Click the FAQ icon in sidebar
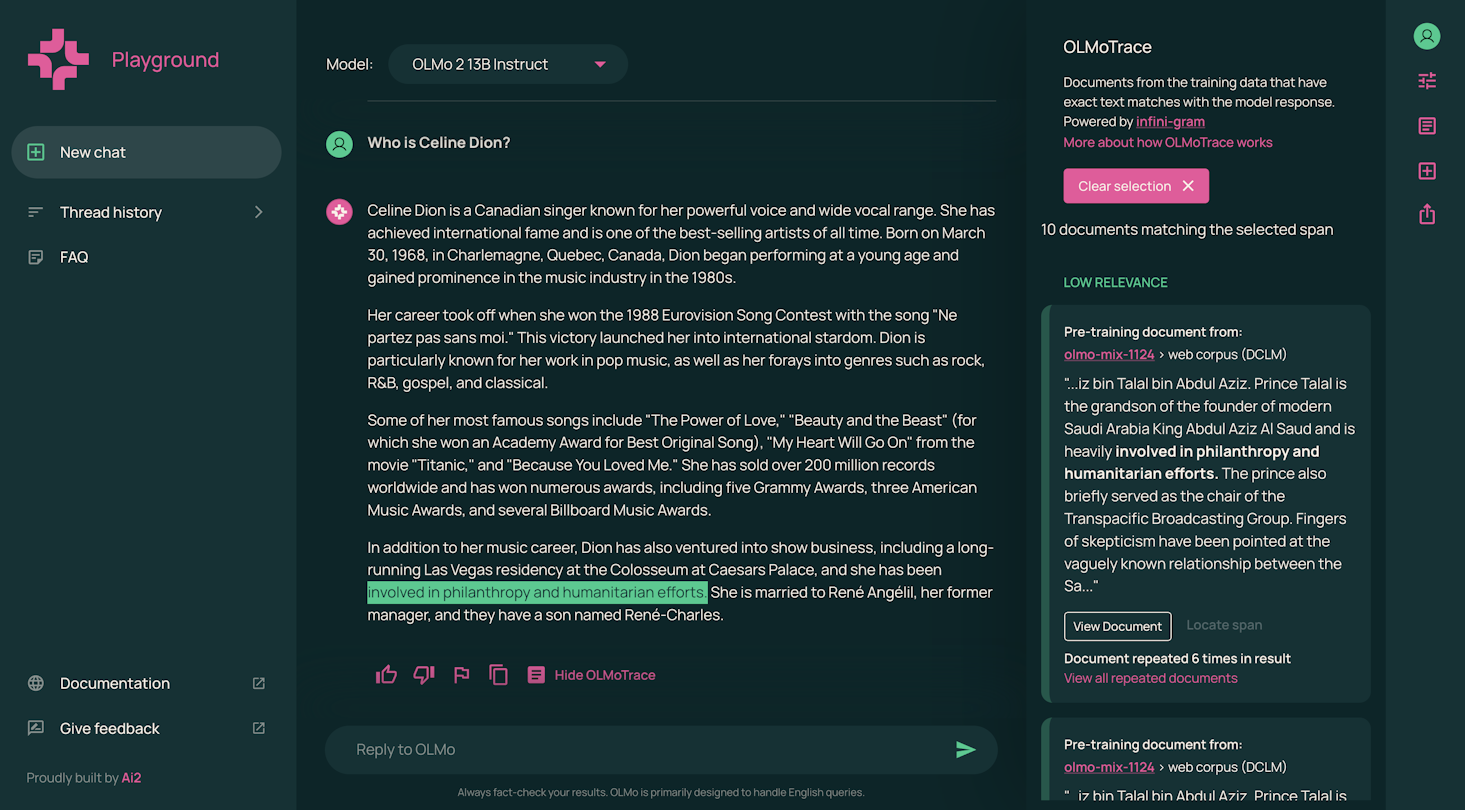 coord(36,257)
